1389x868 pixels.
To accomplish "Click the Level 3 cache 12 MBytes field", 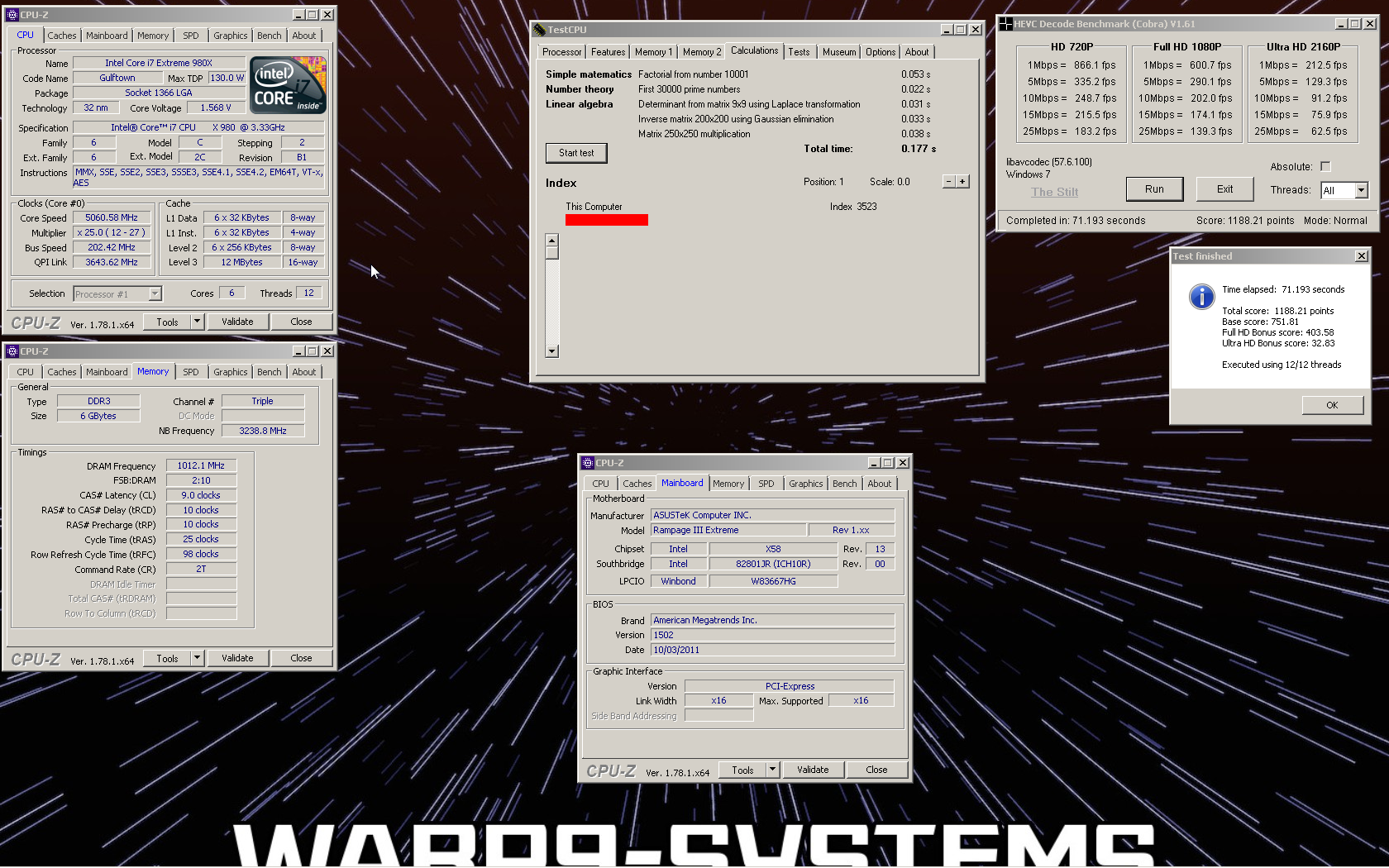I will (241, 262).
